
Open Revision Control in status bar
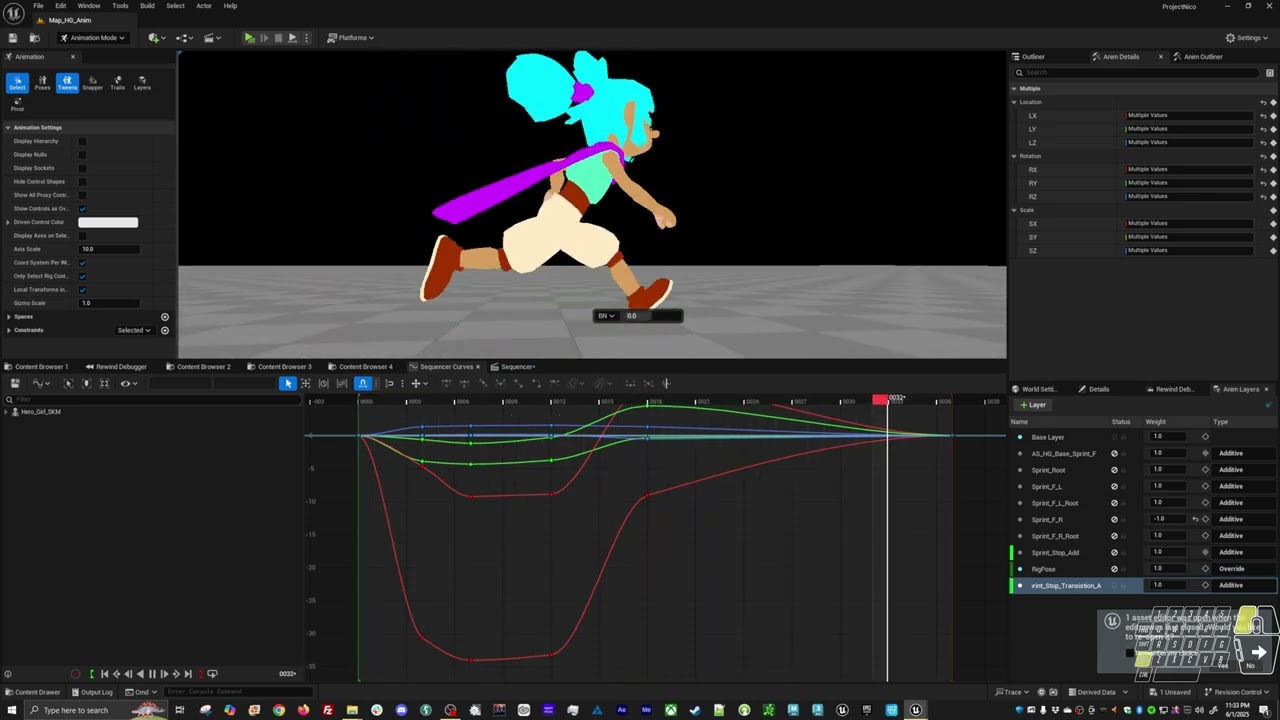(1238, 692)
